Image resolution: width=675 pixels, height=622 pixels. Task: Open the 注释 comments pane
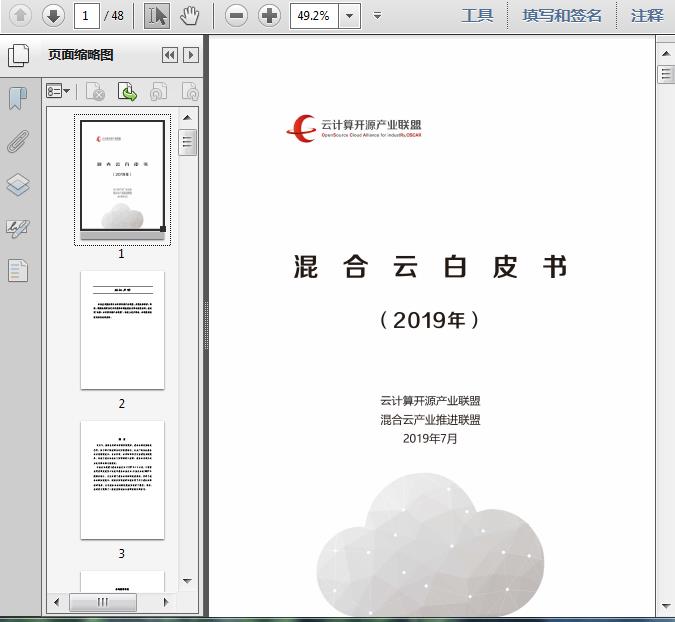647,16
